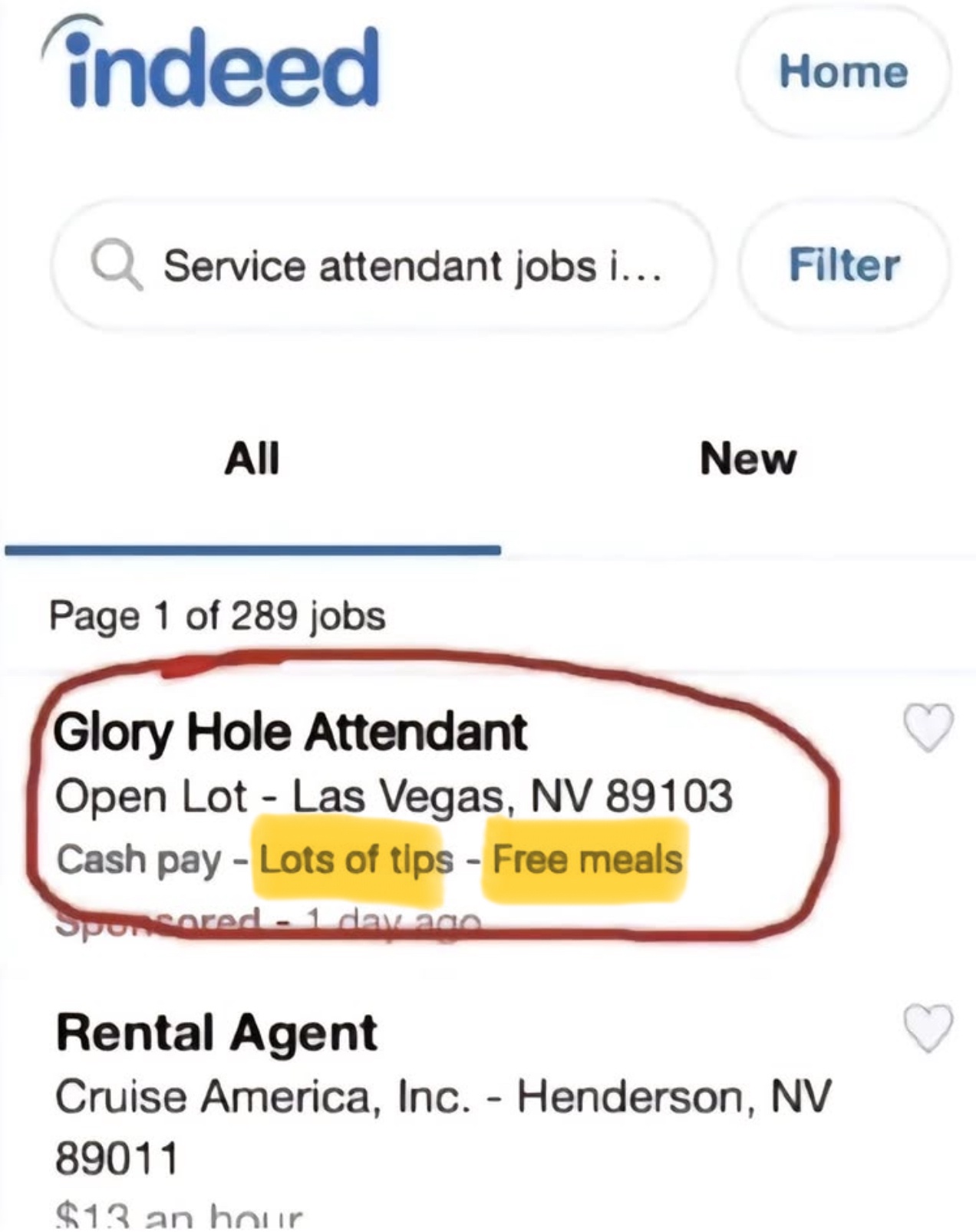This screenshot has width=976, height=1232.
Task: Open the Rental Agent job listing title
Action: [216, 1033]
